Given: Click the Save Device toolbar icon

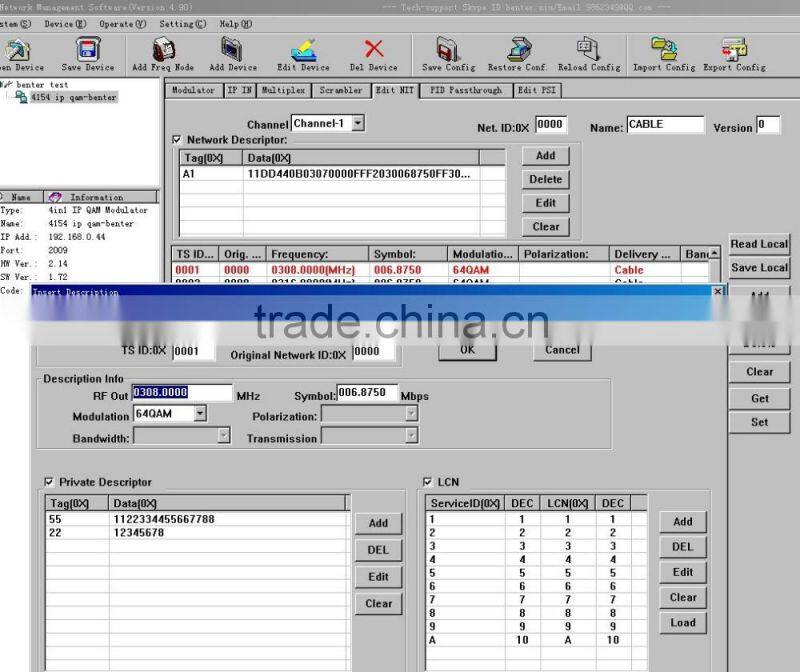Looking at the screenshot, I should pyautogui.click(x=88, y=50).
